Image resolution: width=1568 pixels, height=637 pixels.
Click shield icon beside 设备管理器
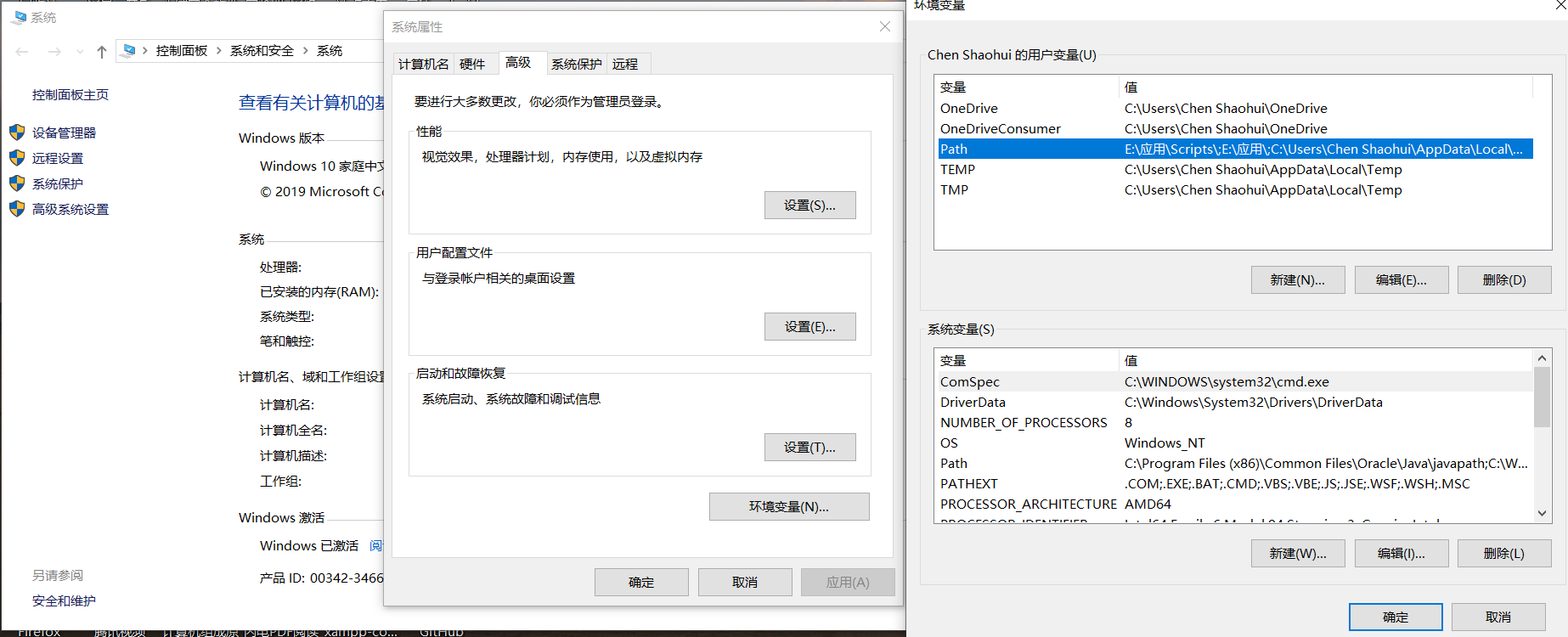click(x=17, y=132)
